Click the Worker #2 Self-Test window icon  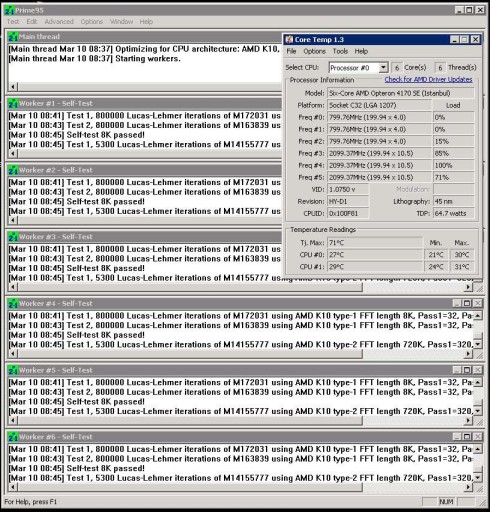click(13, 170)
